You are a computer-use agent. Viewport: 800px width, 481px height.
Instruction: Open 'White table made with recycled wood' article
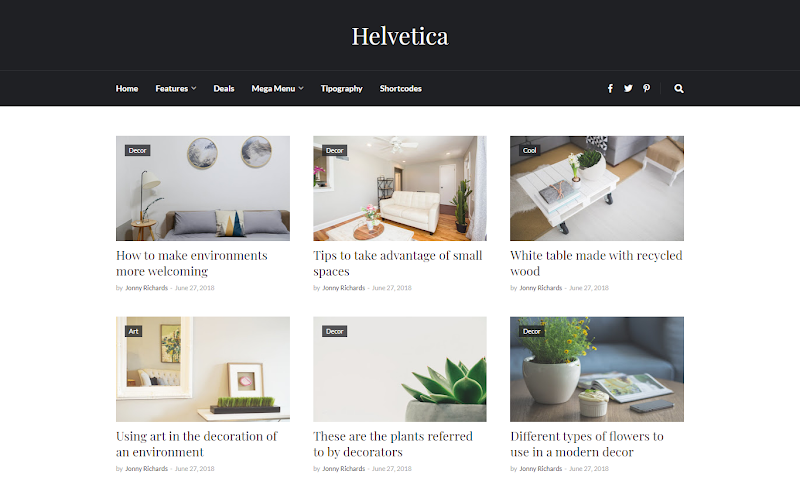click(596, 263)
